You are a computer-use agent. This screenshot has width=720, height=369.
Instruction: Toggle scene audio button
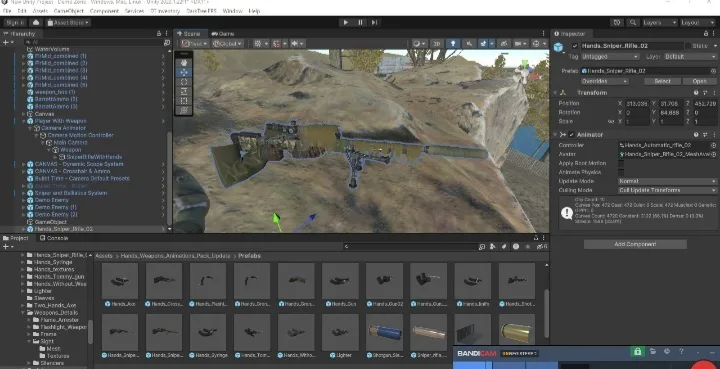pos(469,44)
